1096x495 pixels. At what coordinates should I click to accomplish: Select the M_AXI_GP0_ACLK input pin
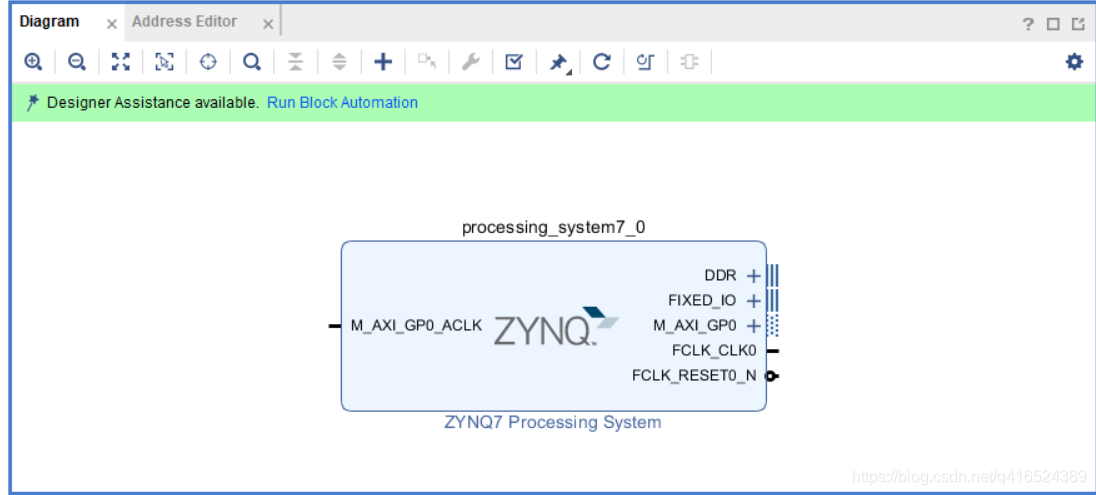pos(335,326)
